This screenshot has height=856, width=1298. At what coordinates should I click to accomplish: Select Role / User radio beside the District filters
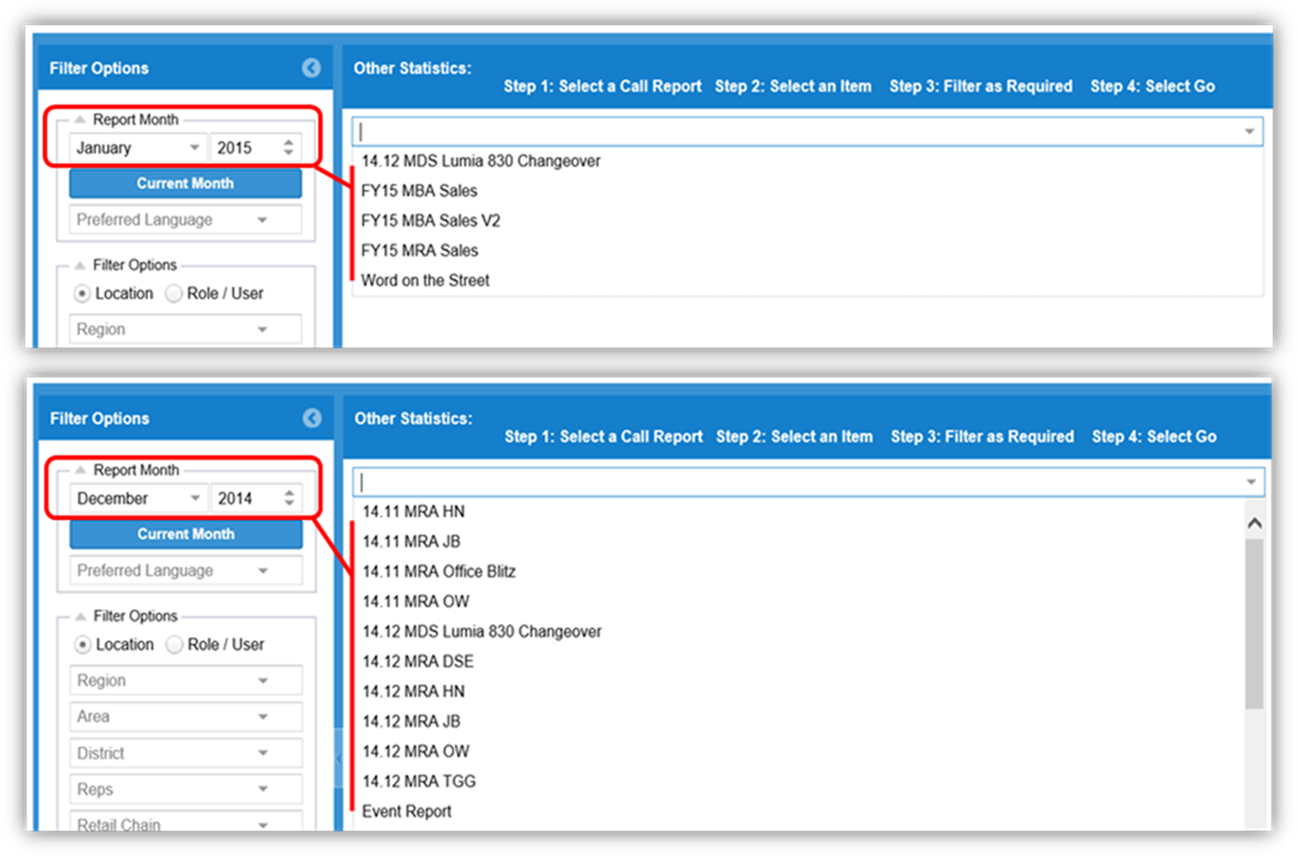point(174,645)
